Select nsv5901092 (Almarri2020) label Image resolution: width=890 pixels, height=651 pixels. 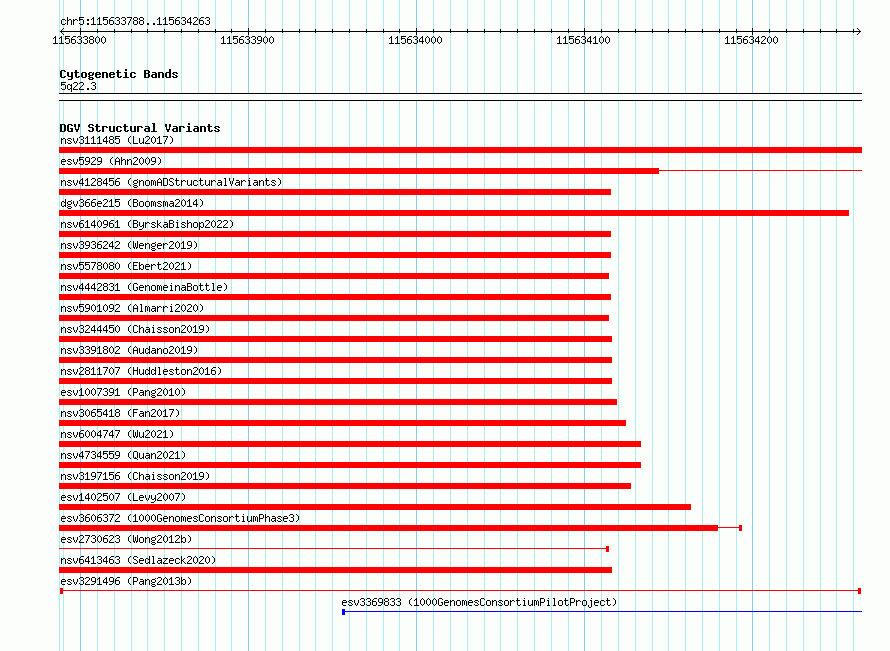(x=132, y=308)
